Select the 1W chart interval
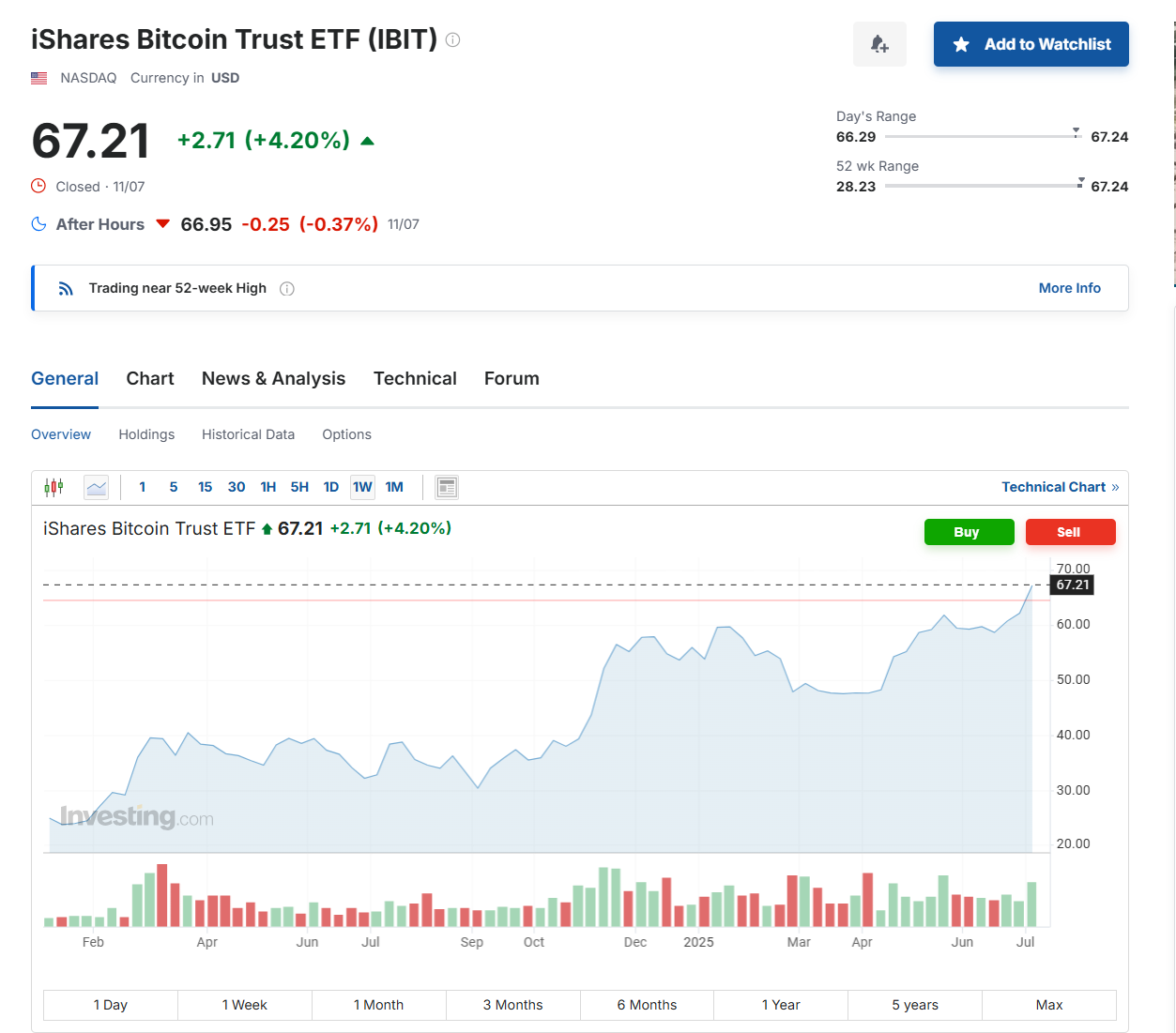 click(x=362, y=487)
